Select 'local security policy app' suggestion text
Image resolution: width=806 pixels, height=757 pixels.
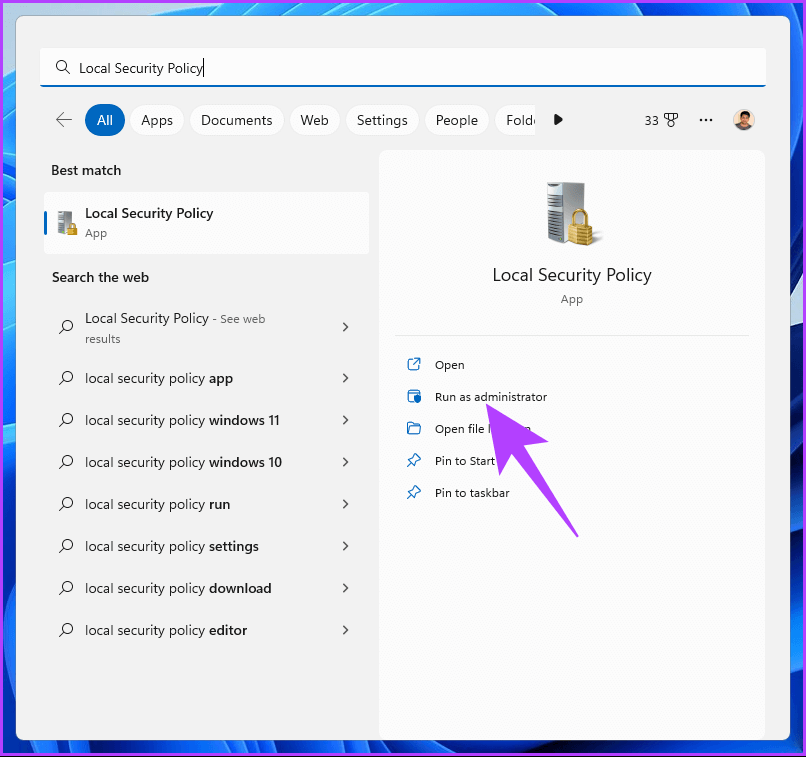click(x=159, y=378)
